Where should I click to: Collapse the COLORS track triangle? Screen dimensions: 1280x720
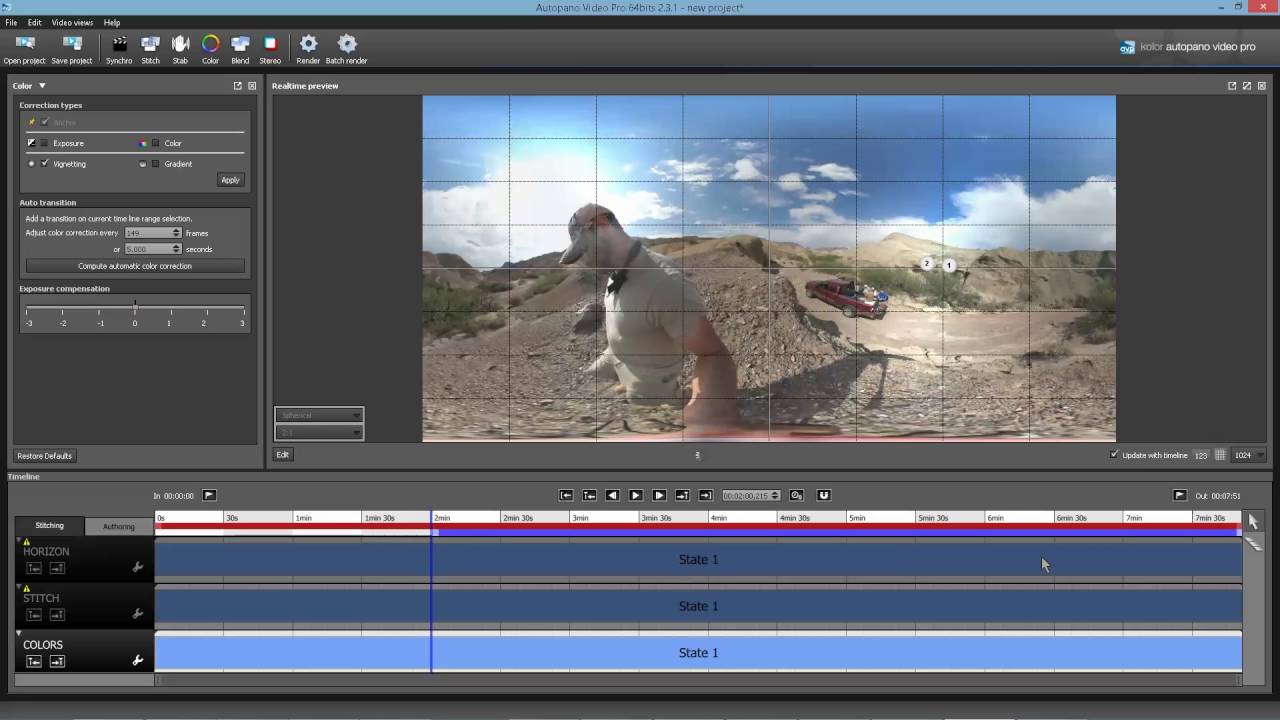[19, 633]
